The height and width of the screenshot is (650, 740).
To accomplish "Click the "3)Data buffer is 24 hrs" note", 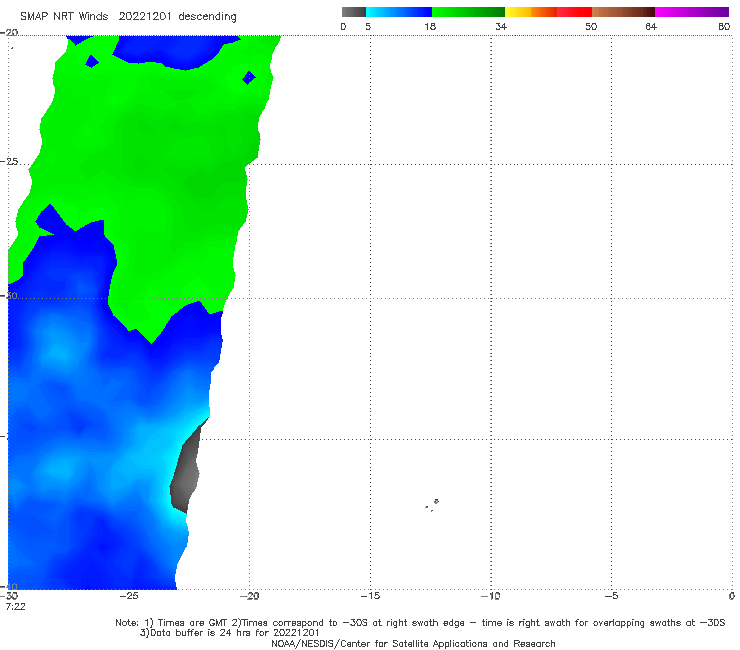I will coord(229,633).
